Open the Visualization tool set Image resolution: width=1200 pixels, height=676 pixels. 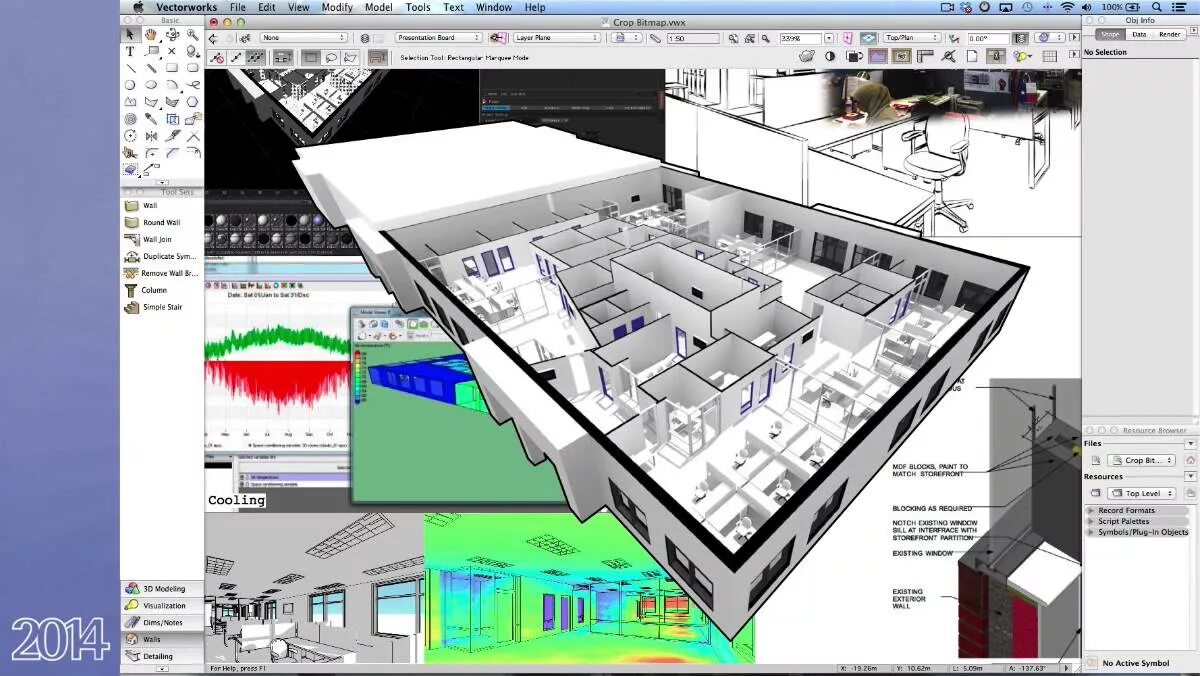(162, 605)
